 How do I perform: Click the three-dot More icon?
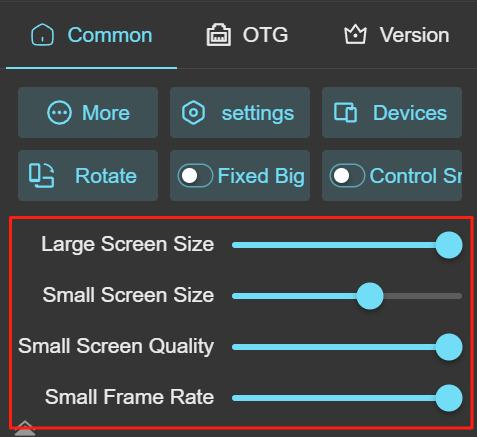coord(59,113)
